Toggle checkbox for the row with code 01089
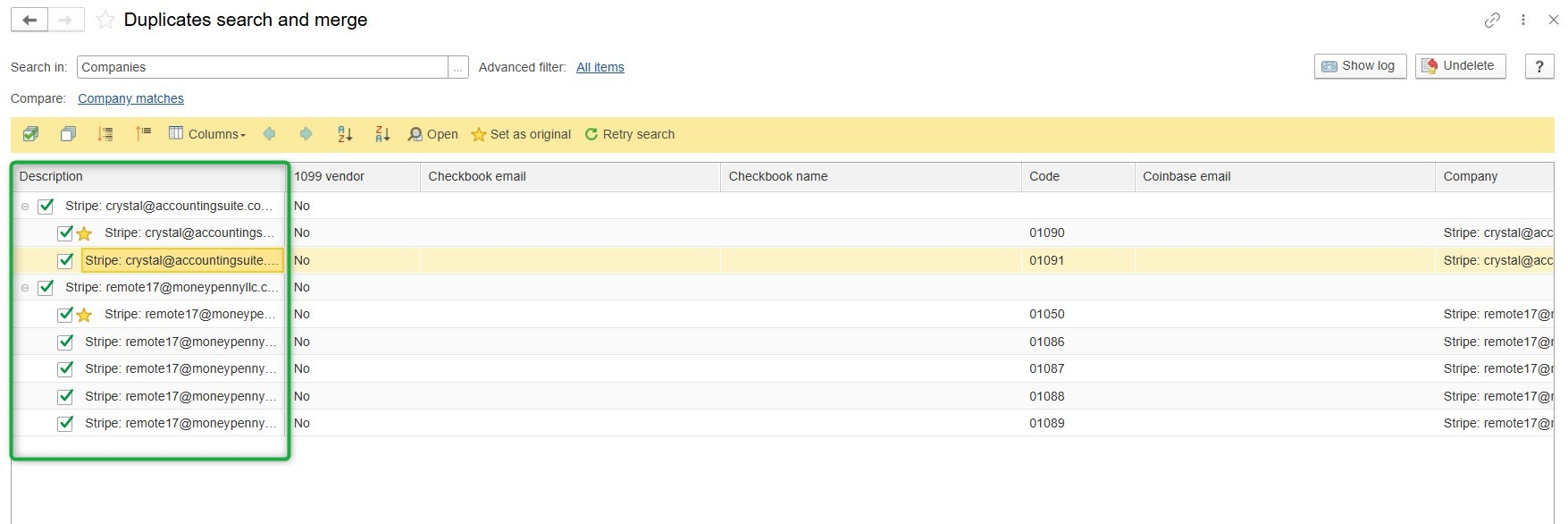Viewport: 1568px width, 524px height. coord(65,423)
